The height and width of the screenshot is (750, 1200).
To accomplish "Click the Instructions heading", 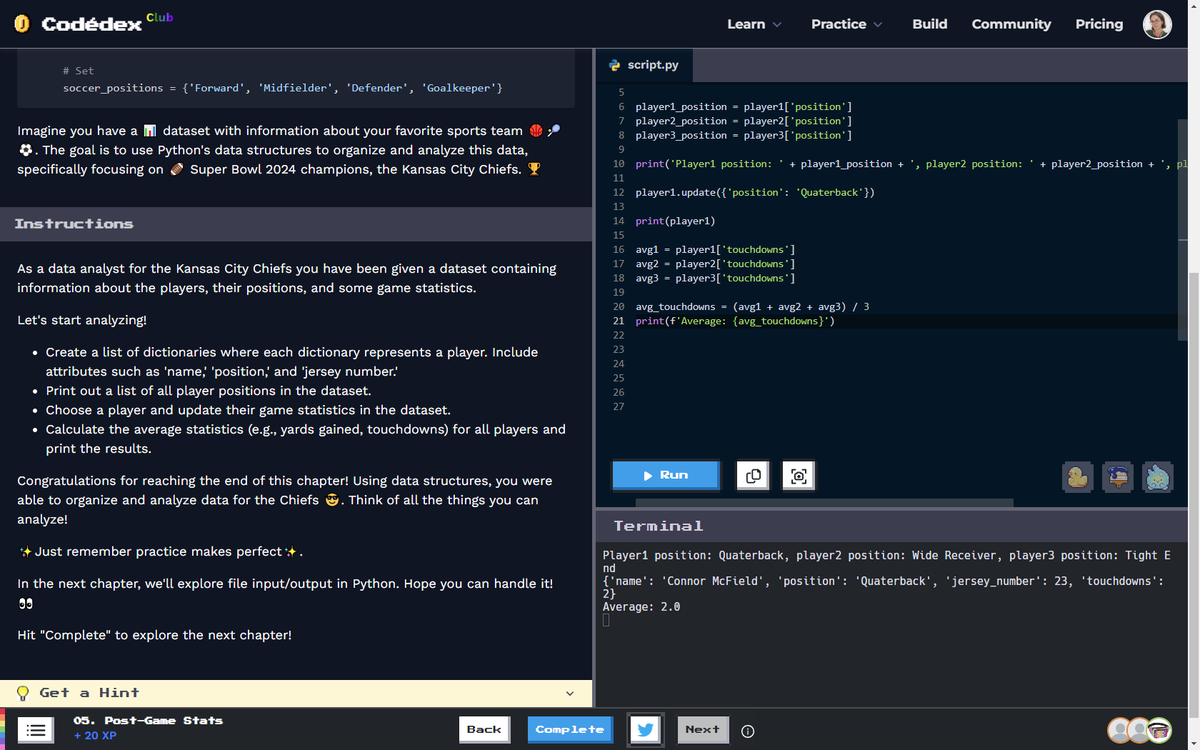I will (74, 224).
